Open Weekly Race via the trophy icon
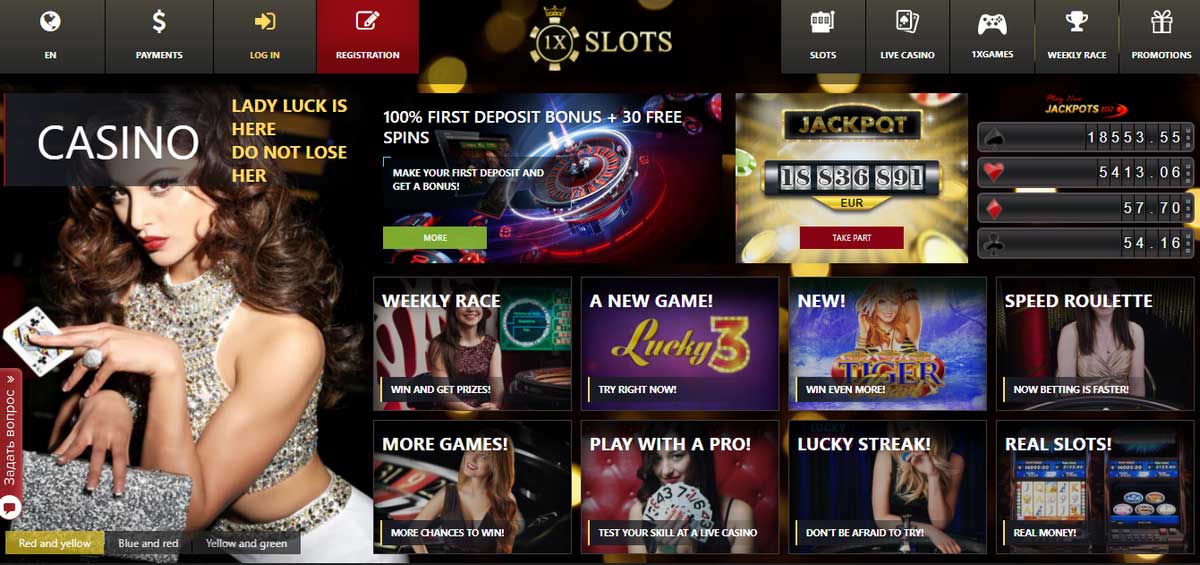 pyautogui.click(x=1077, y=22)
